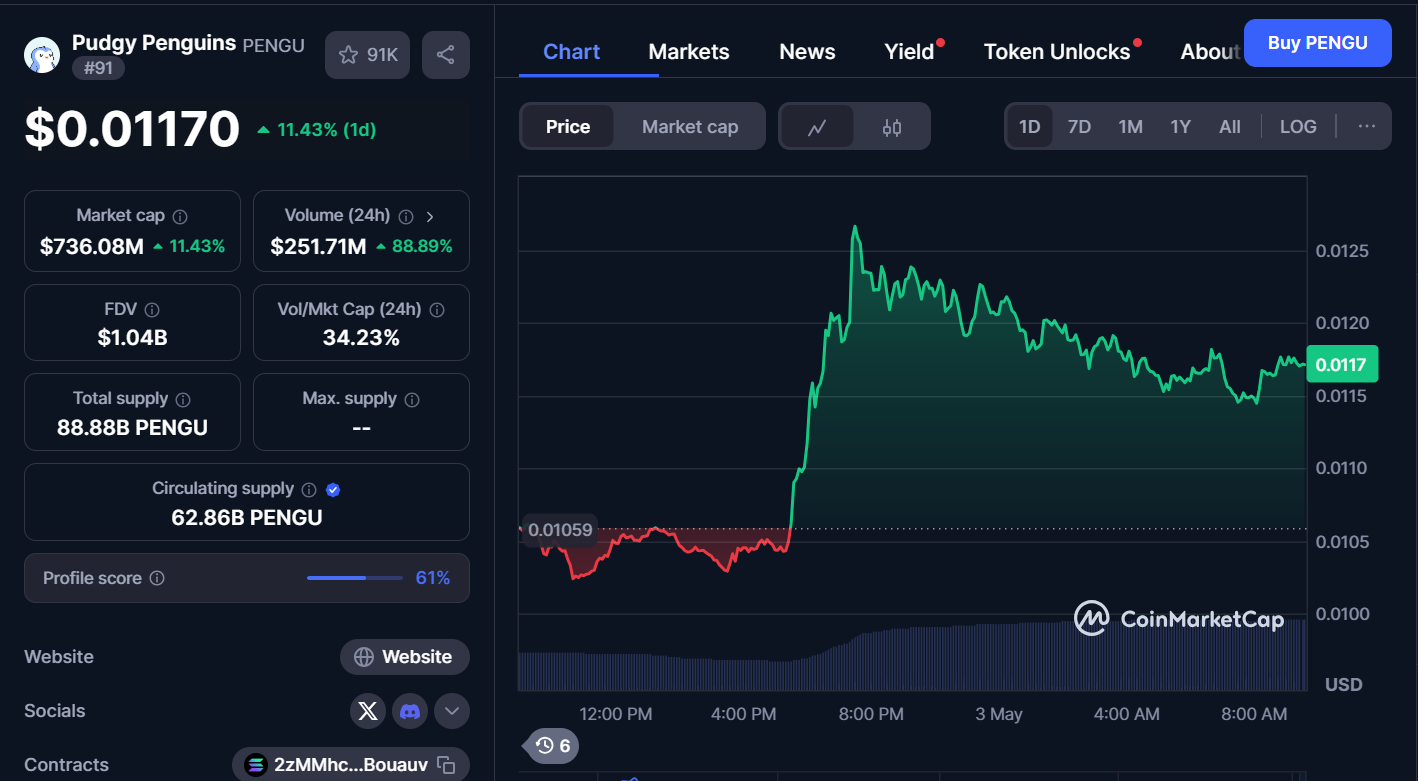Switch to the Chart tab
Screen dimensions: 1418x781
[x=572, y=52]
